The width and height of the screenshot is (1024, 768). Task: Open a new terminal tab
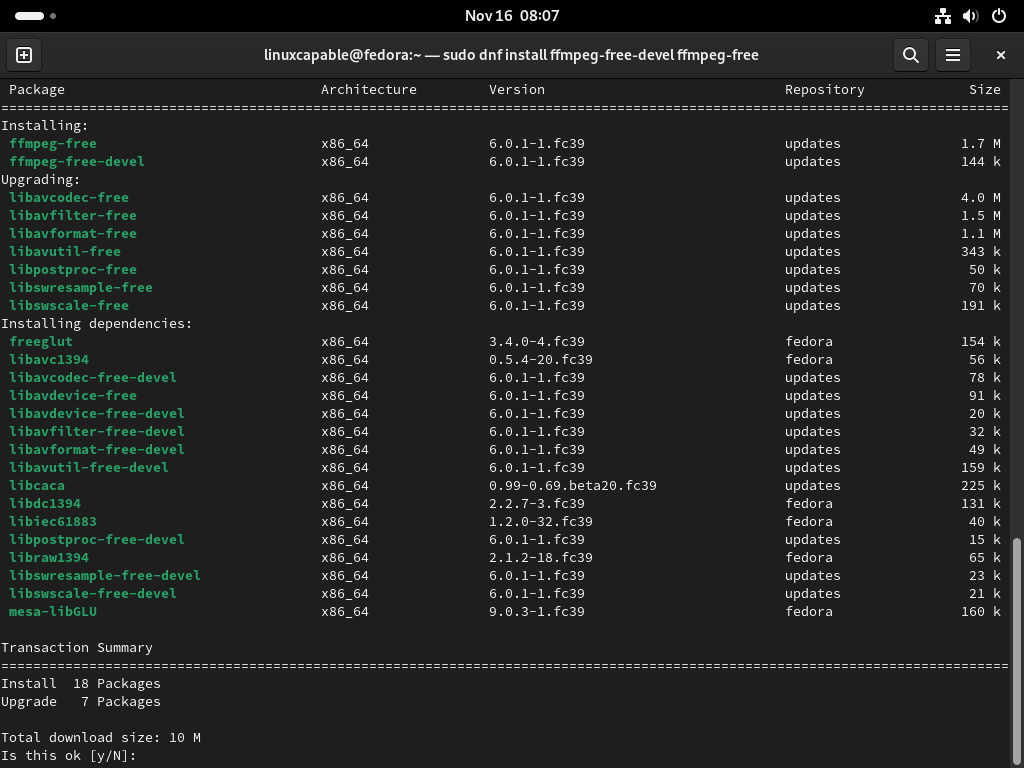point(24,55)
